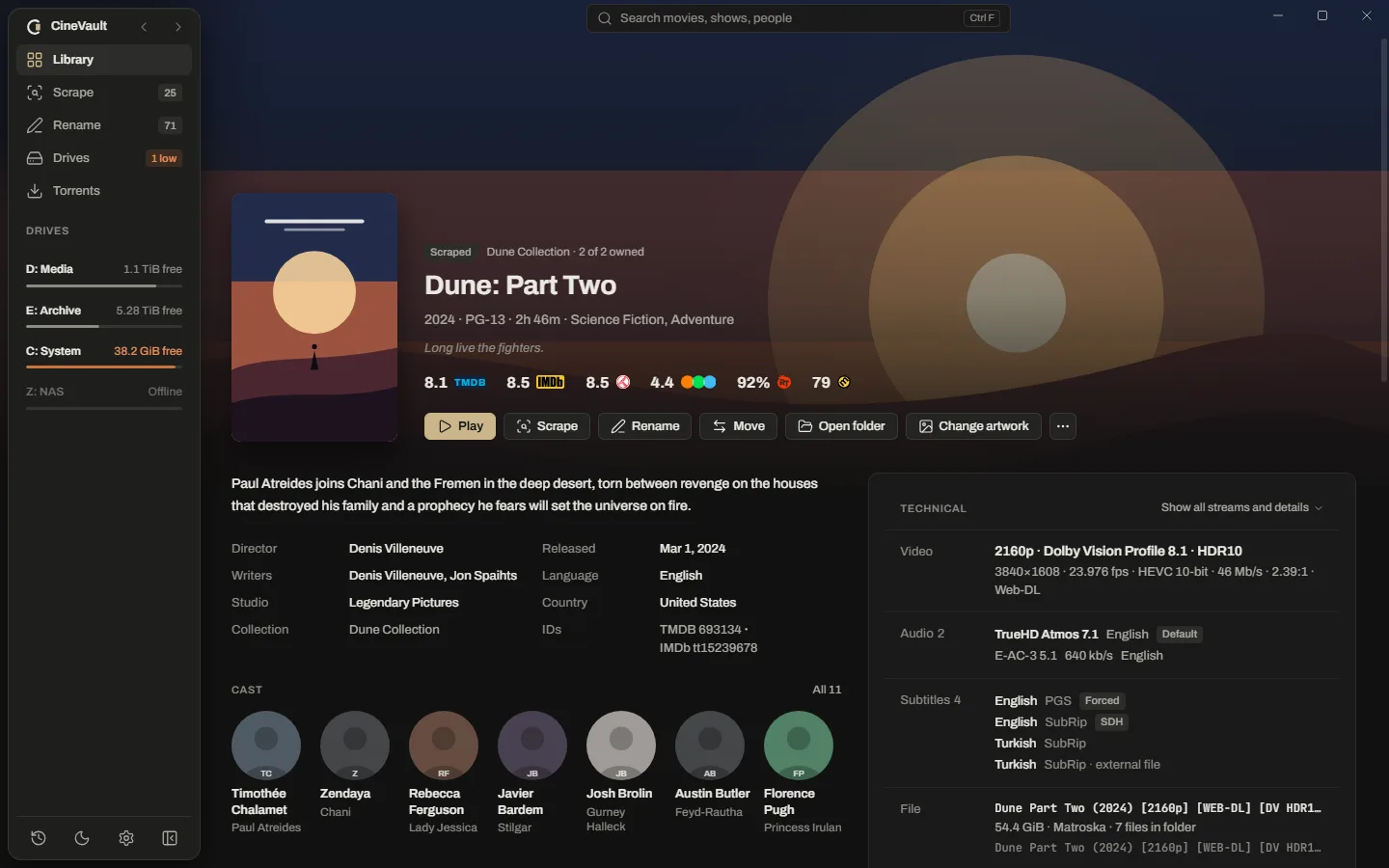
Task: Show All 11 cast members
Action: pos(827,690)
